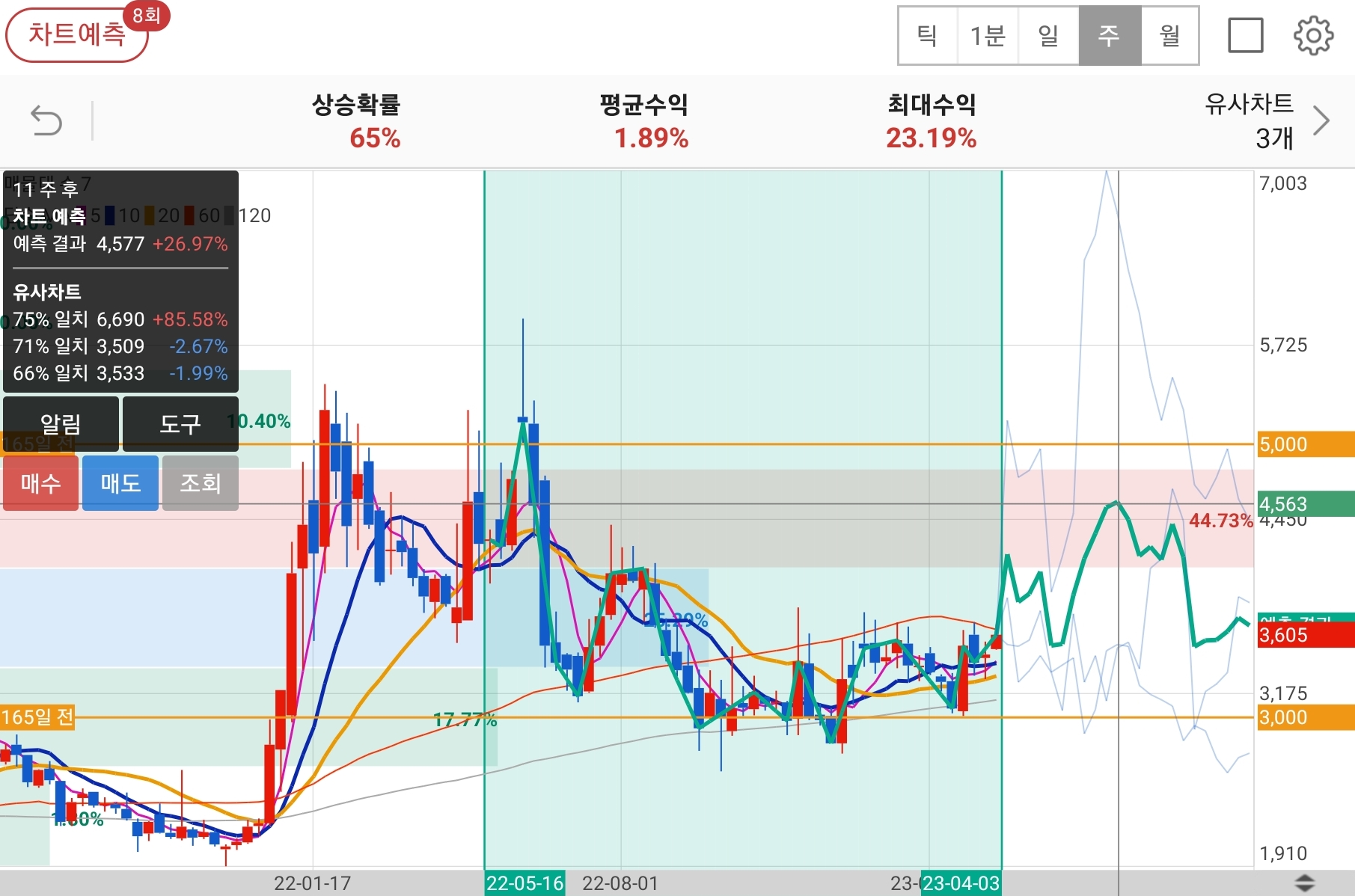The height and width of the screenshot is (896, 1355).
Task: Select 3,000 orange price line label
Action: click(x=1306, y=717)
